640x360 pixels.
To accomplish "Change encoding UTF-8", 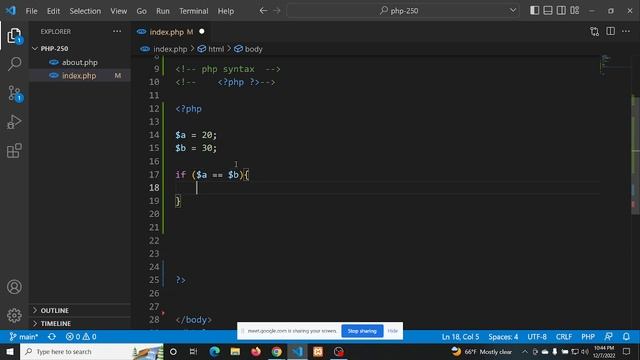I will [537, 337].
